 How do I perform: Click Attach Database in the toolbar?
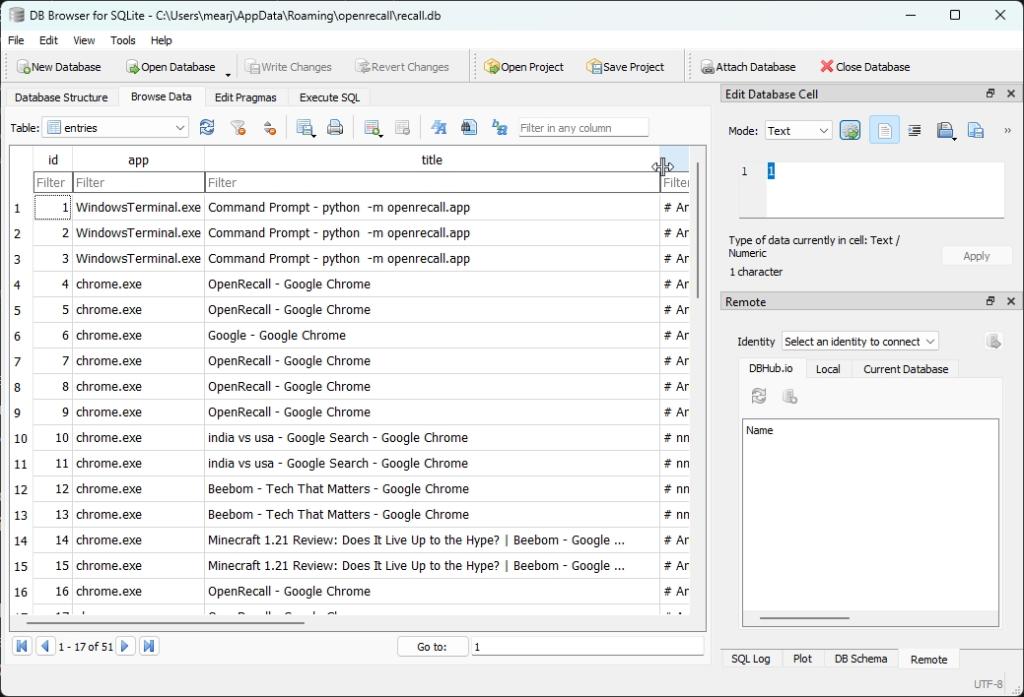coord(748,67)
